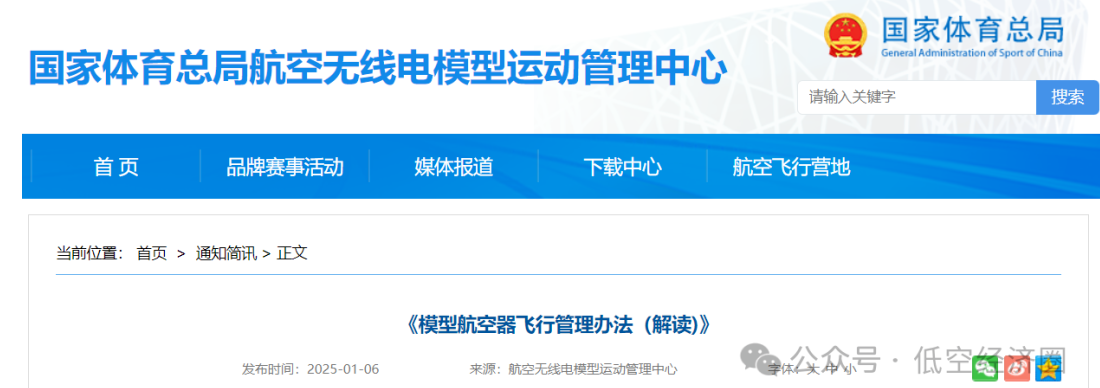Go to 下载中心 navigation item
The image size is (1100, 388).
coord(622,167)
